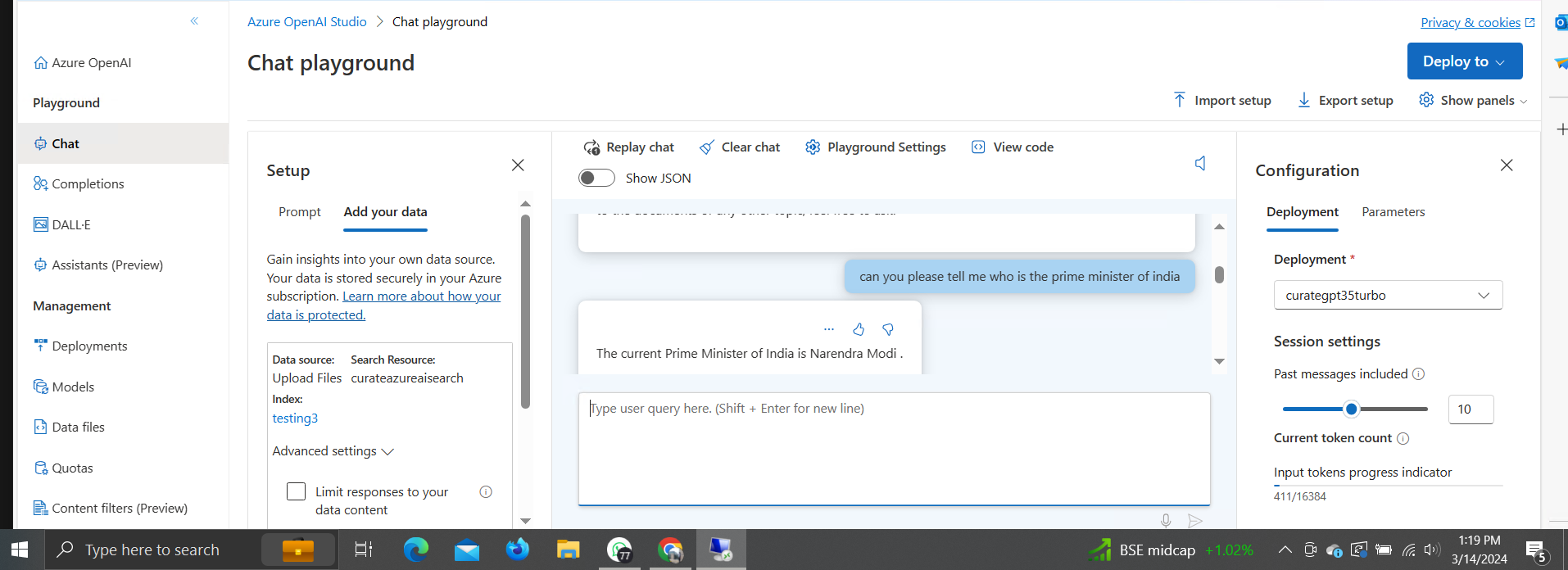Open Microsoft Edge from taskbar
This screenshot has height=570, width=1568.
click(415, 550)
